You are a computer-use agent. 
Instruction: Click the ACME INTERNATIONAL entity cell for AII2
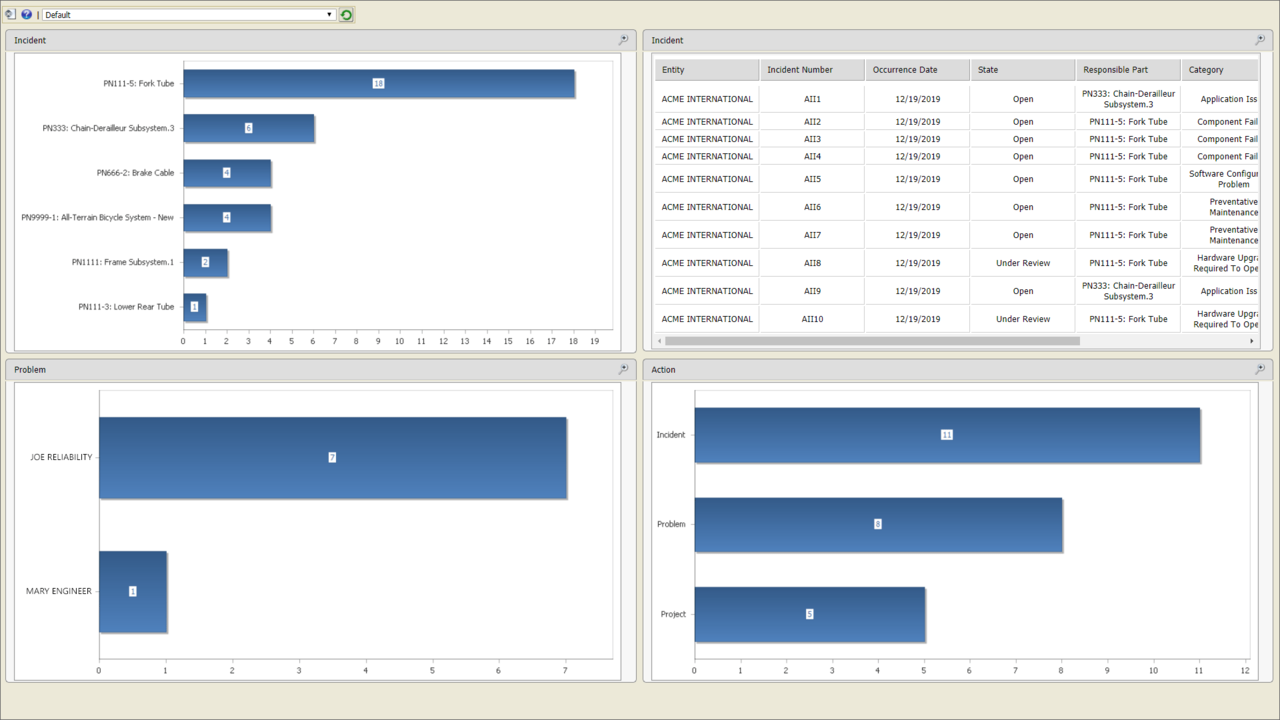pyautogui.click(x=706, y=121)
